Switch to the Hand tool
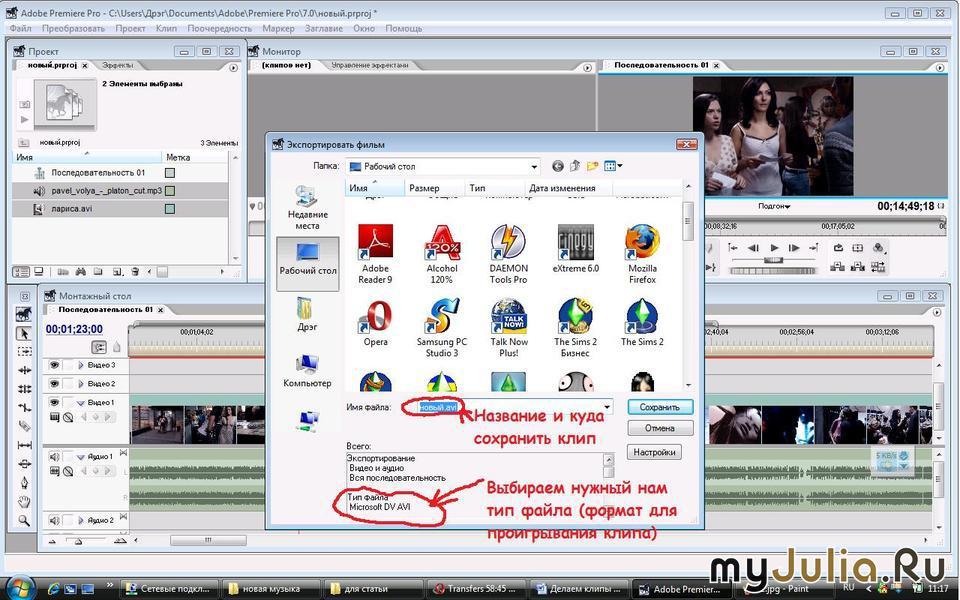 (x=24, y=501)
